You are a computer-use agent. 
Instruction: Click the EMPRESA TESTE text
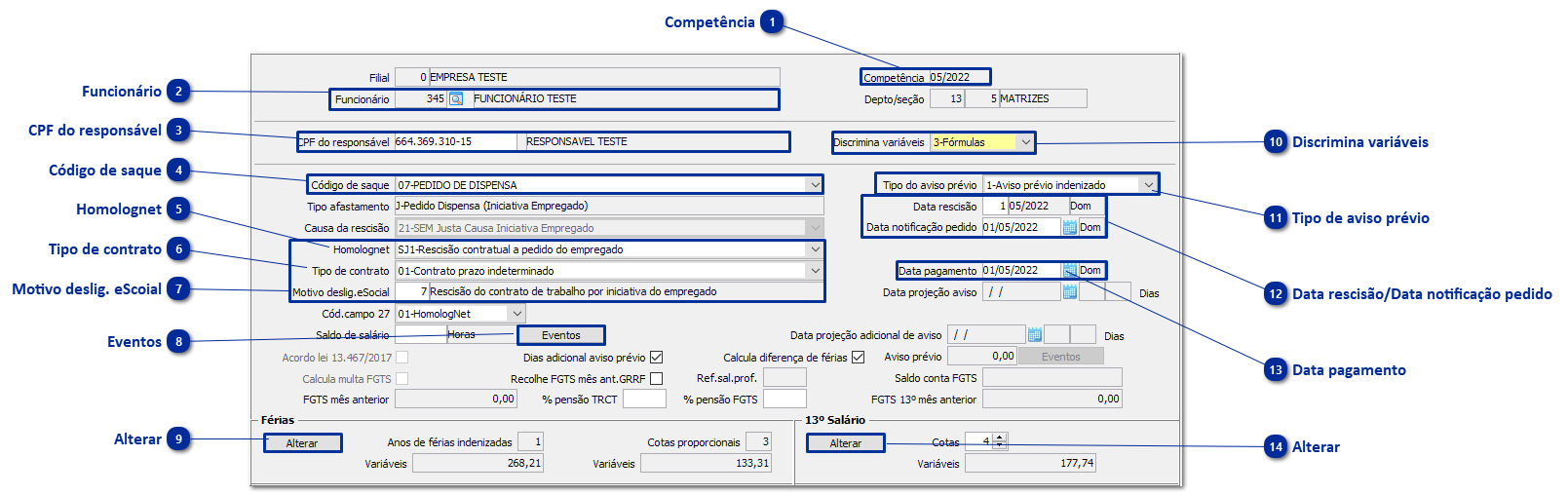coord(469,77)
